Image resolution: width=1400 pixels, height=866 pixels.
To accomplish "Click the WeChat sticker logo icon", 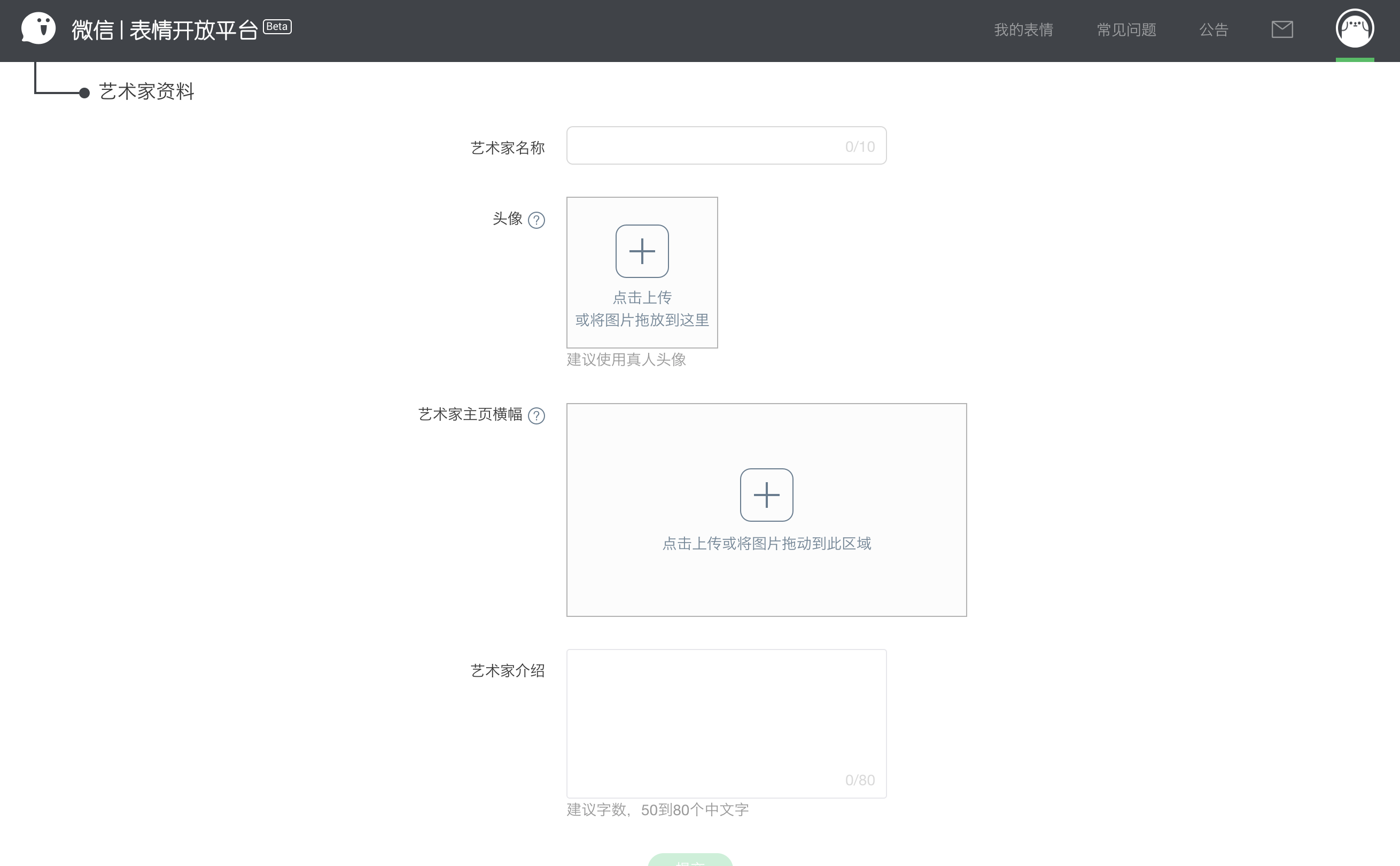I will 38,28.
